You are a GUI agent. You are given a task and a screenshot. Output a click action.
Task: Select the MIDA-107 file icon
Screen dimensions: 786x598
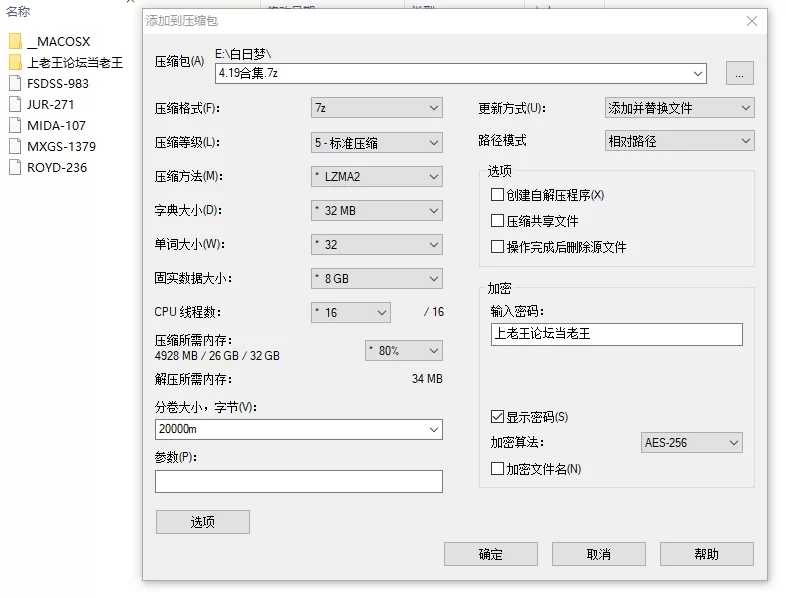coord(14,125)
